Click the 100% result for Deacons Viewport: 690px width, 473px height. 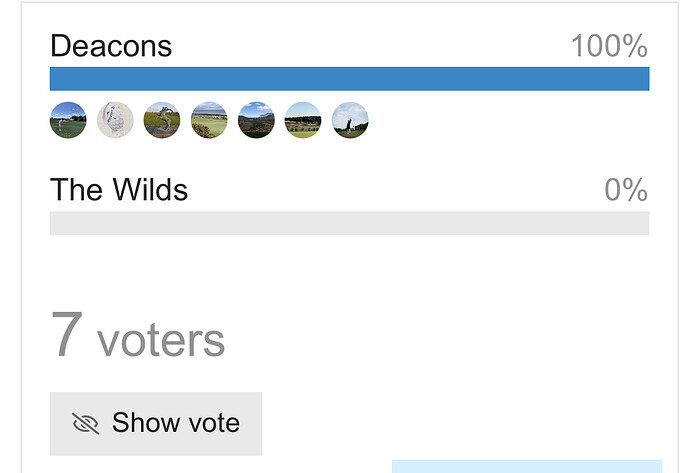tap(608, 46)
